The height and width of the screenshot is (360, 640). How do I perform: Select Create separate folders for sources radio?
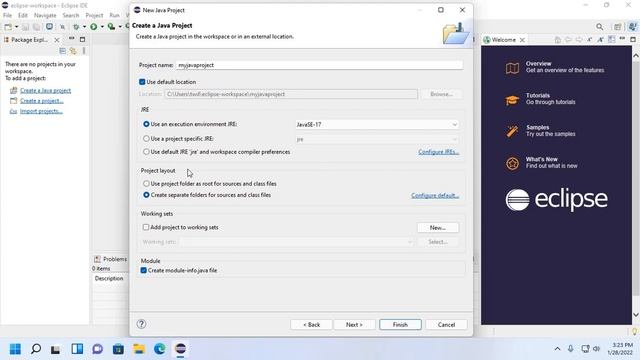[x=146, y=195]
